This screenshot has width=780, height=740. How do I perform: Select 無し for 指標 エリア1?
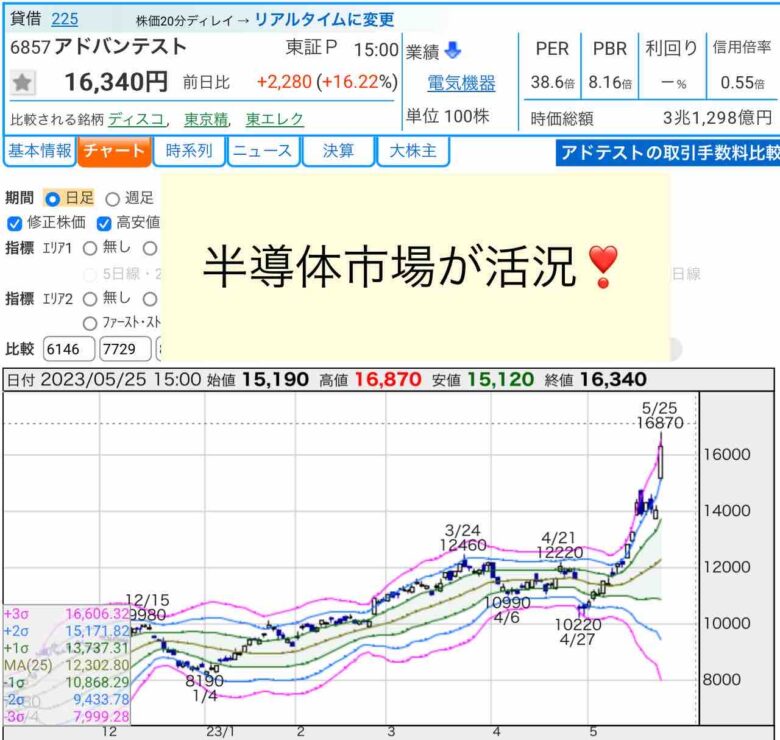click(90, 248)
